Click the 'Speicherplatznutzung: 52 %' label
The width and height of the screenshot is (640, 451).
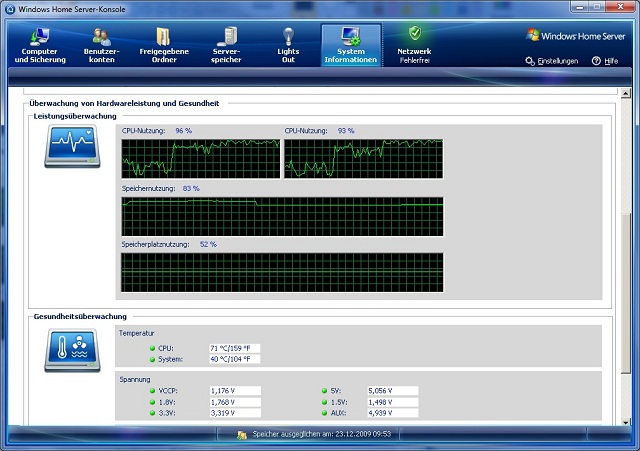169,244
